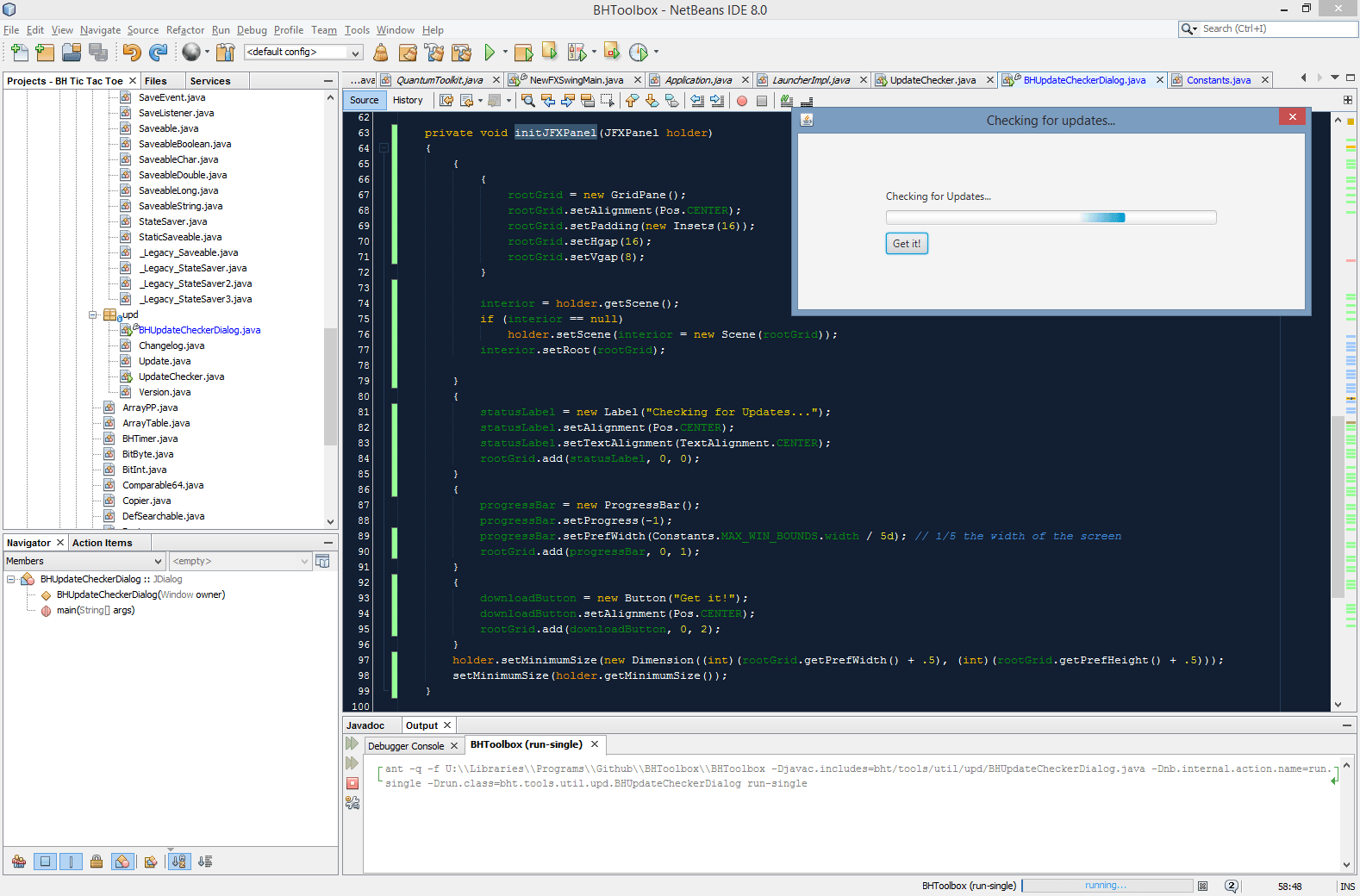Toggle Show Non-Public Members lock icon
1360x896 pixels.
click(97, 862)
